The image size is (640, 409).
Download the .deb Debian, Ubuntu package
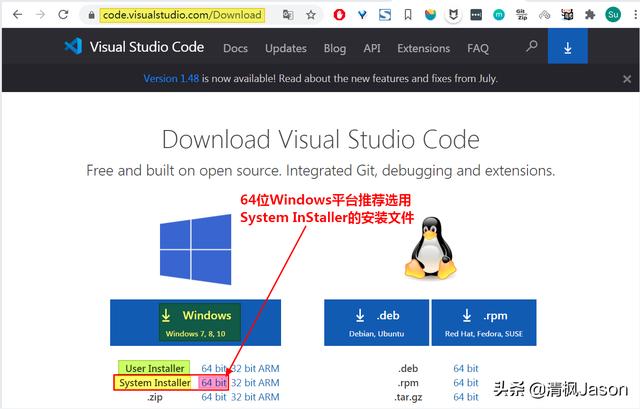click(376, 322)
